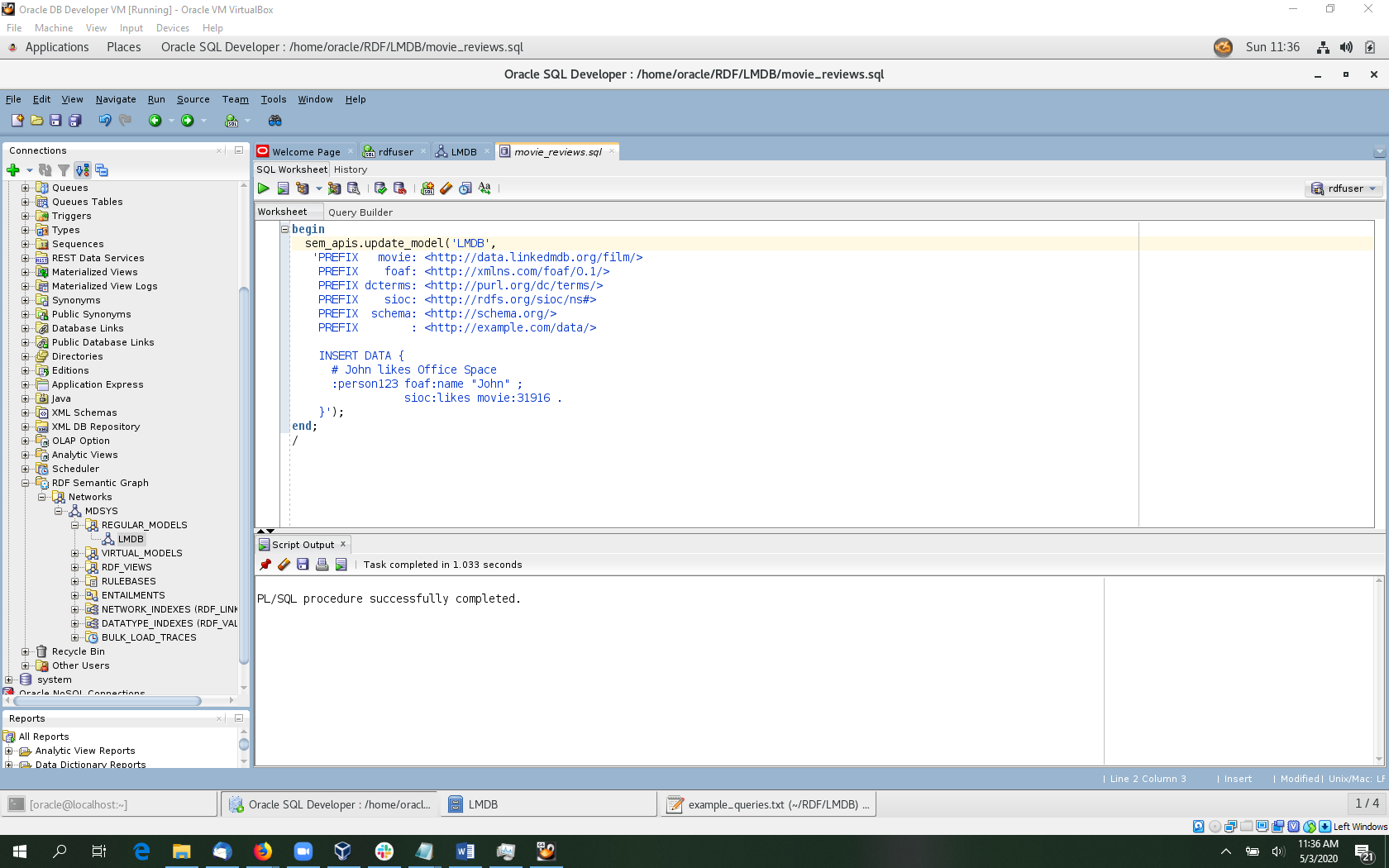Screen dimensions: 1389x868
Task: Switch to the Query Builder tab
Action: click(x=360, y=212)
